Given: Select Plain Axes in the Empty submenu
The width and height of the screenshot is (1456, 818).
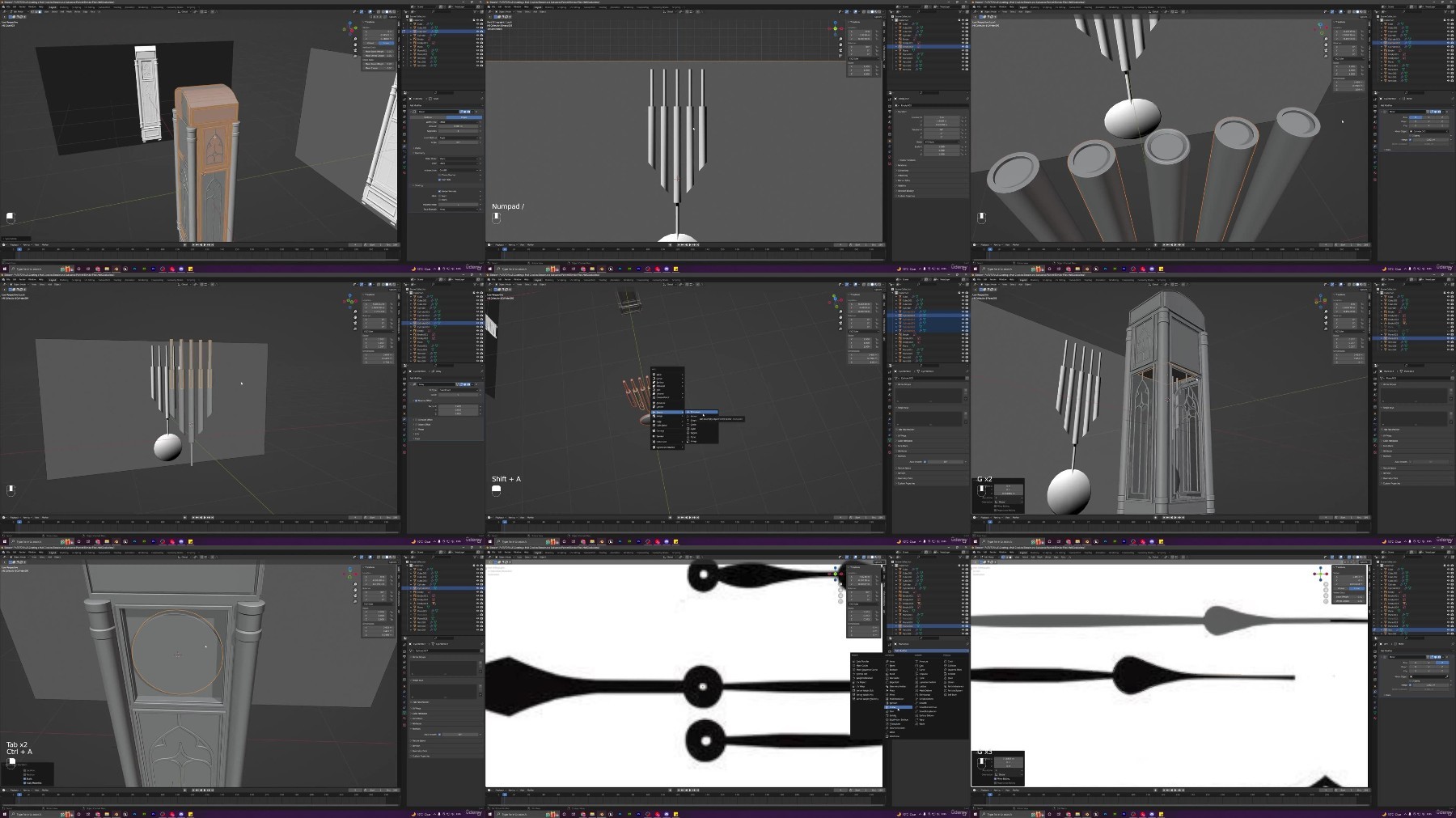Looking at the screenshot, I should point(700,413).
